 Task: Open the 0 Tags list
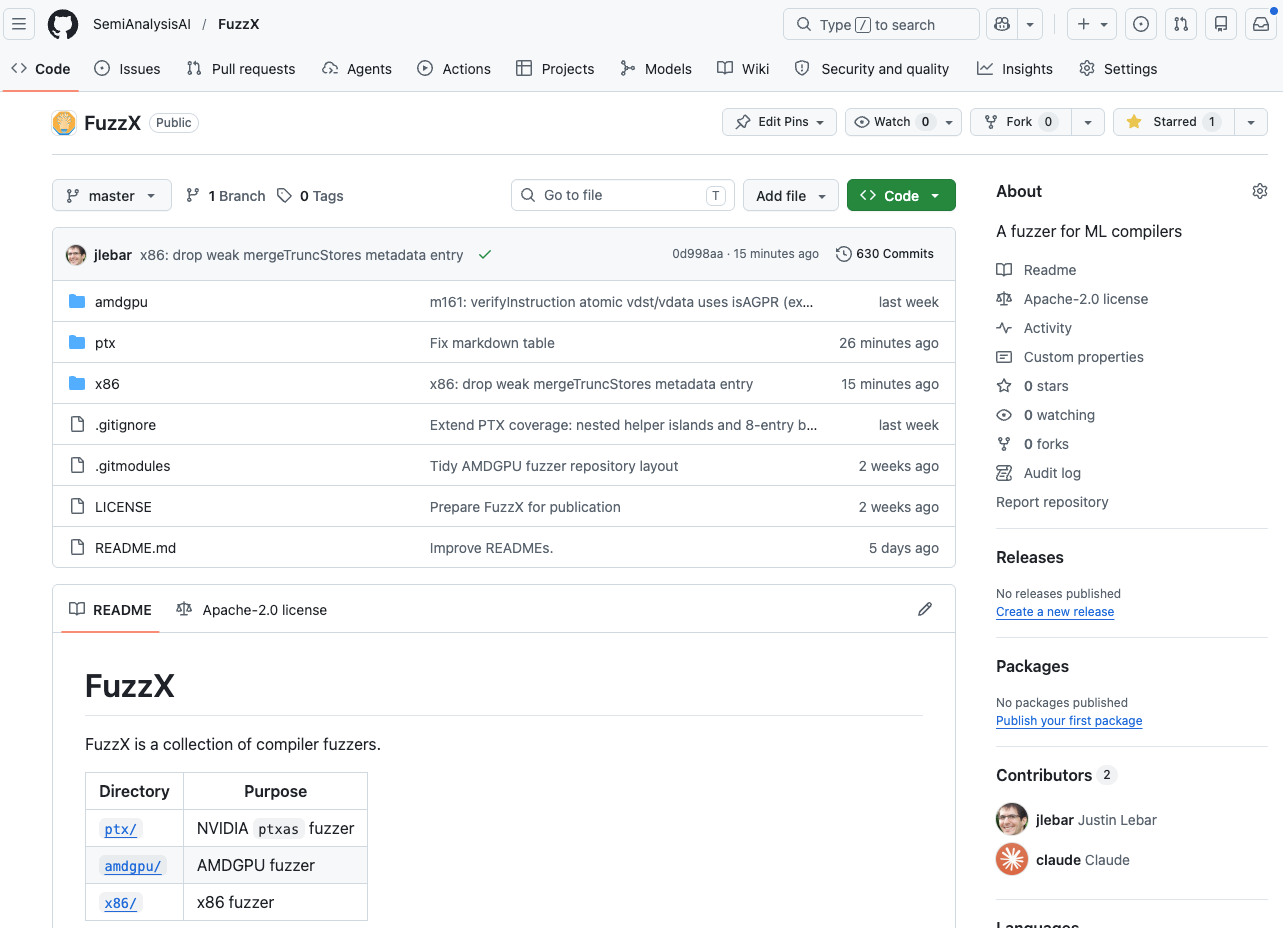(310, 196)
